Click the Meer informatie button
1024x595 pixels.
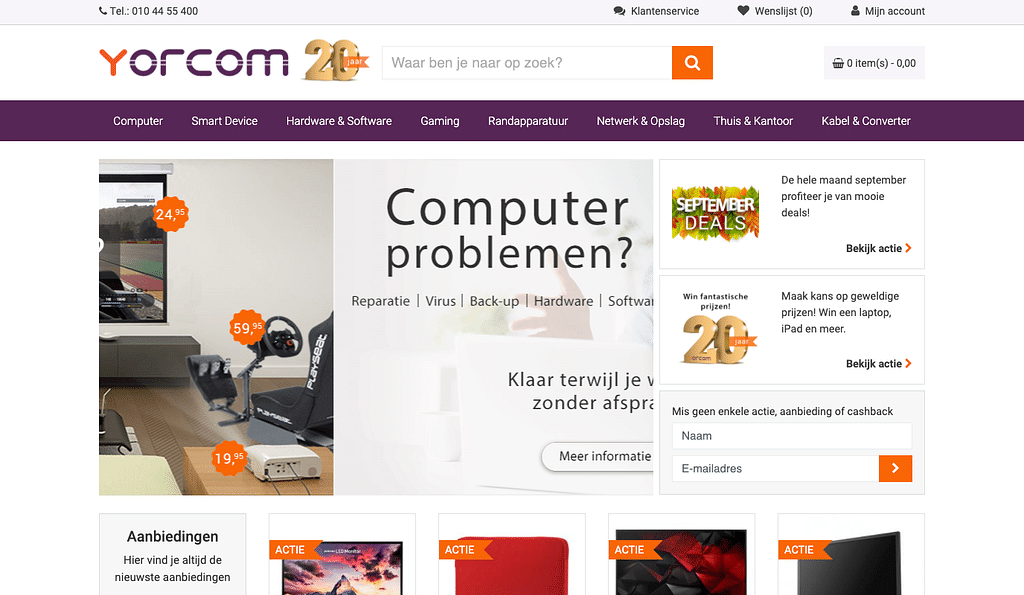[598, 457]
